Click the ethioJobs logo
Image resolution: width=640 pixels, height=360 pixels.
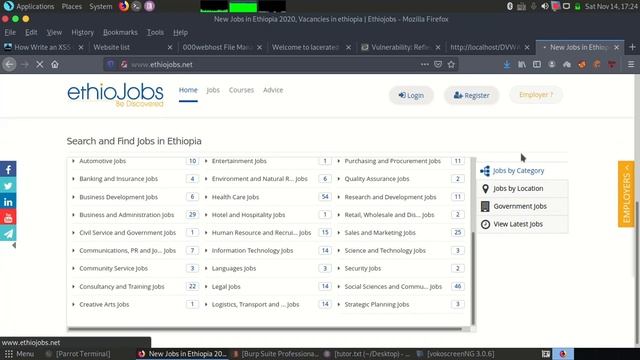click(116, 95)
